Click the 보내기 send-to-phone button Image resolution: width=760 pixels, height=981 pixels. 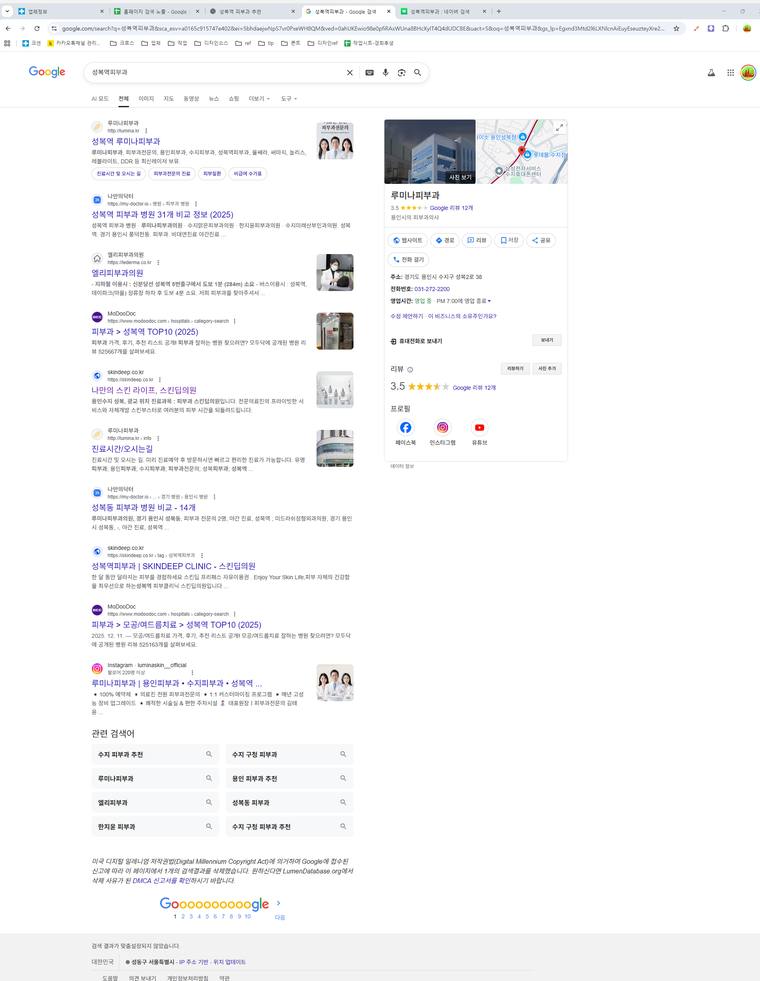[547, 340]
